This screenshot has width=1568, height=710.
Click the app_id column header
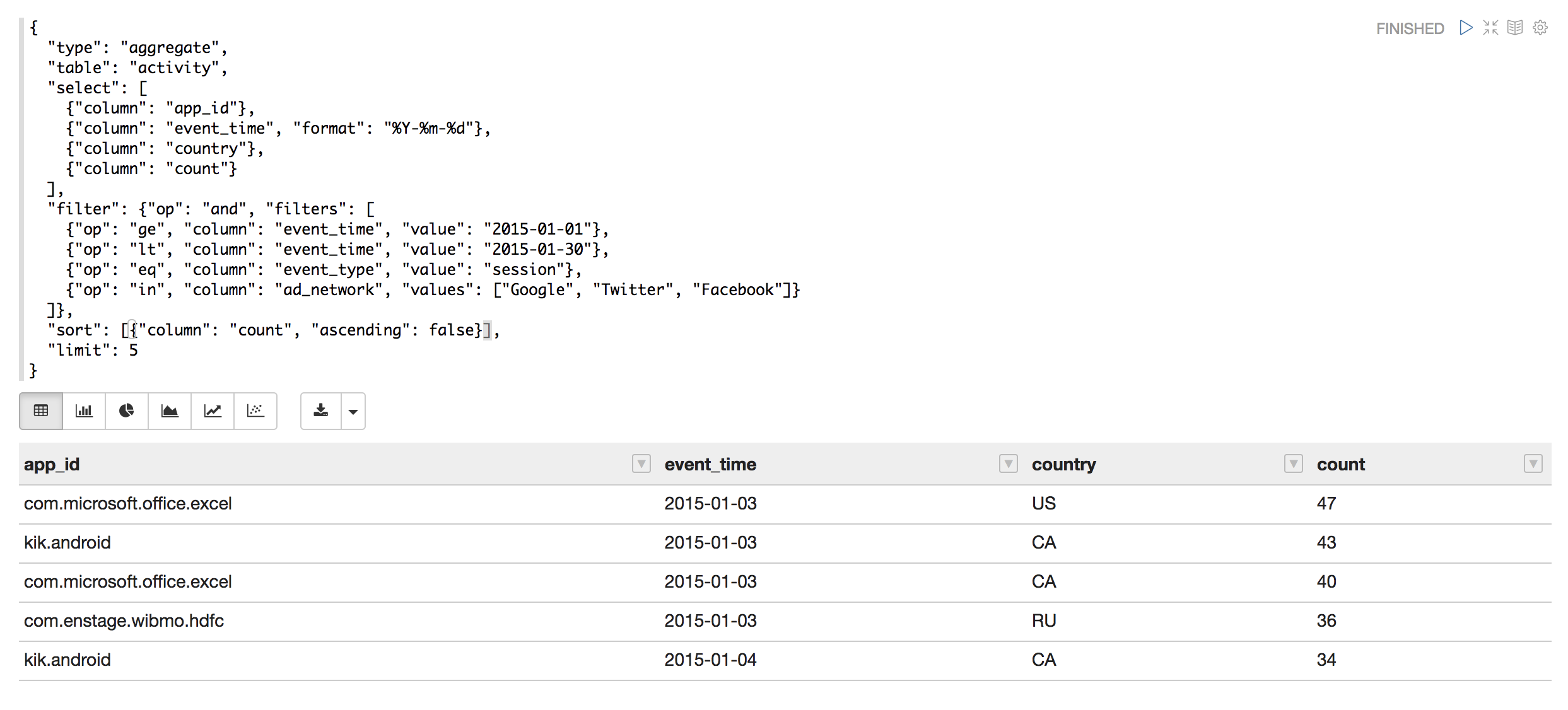(x=52, y=465)
